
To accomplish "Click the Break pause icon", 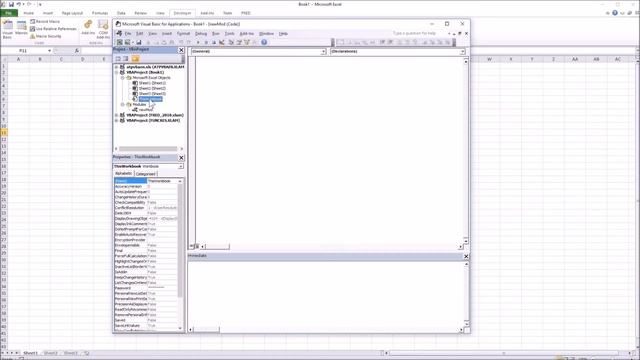I will point(206,42).
